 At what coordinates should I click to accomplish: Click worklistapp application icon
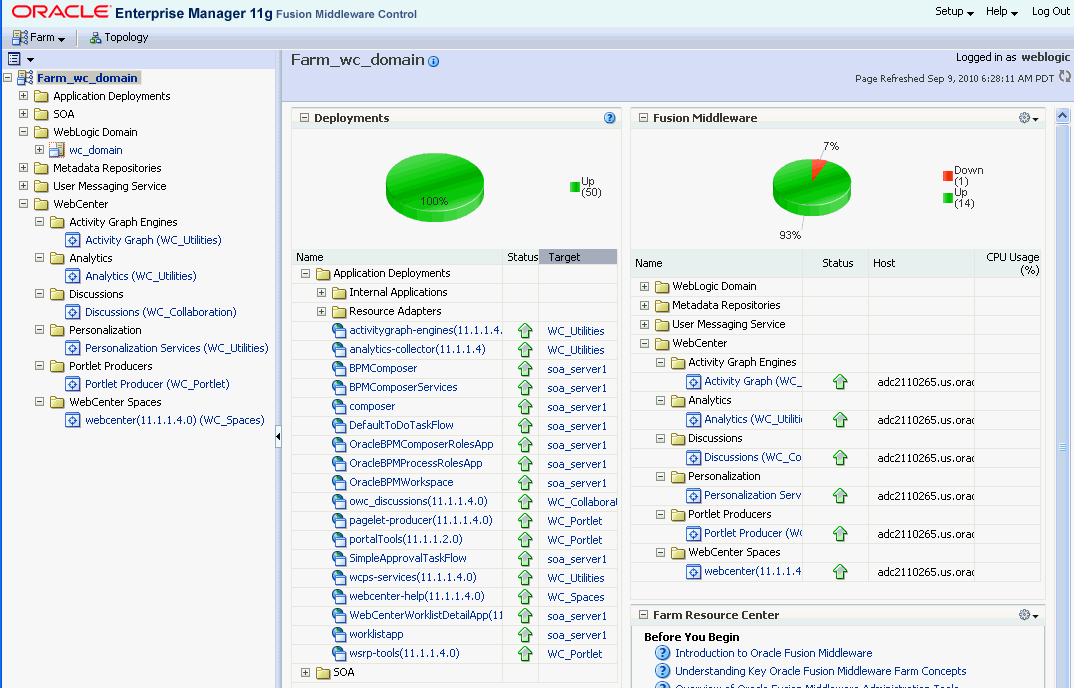[339, 635]
